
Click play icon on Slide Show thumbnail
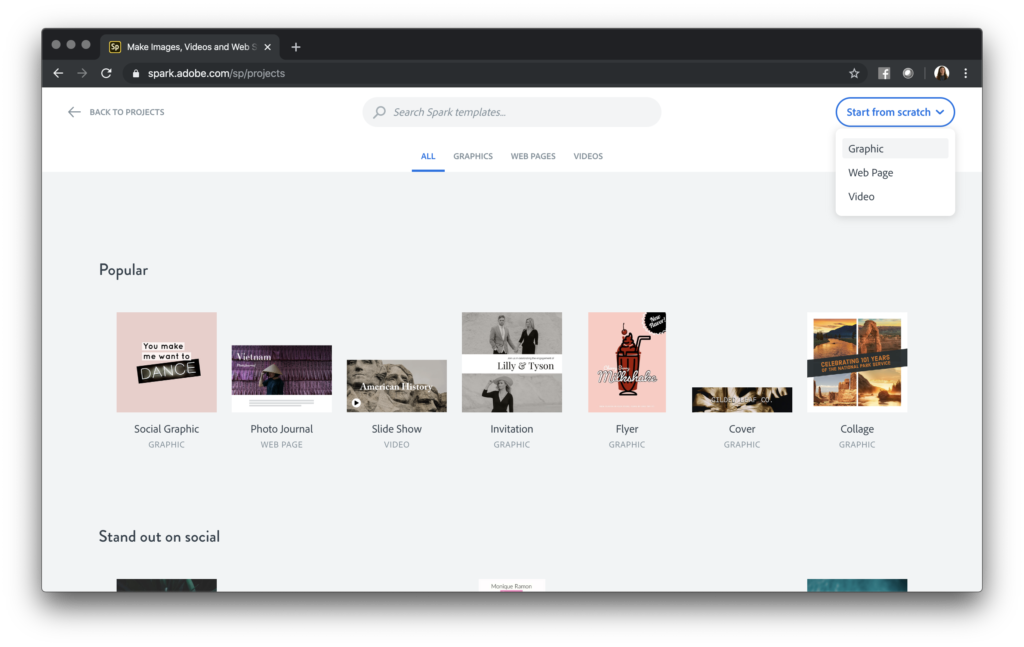(356, 403)
